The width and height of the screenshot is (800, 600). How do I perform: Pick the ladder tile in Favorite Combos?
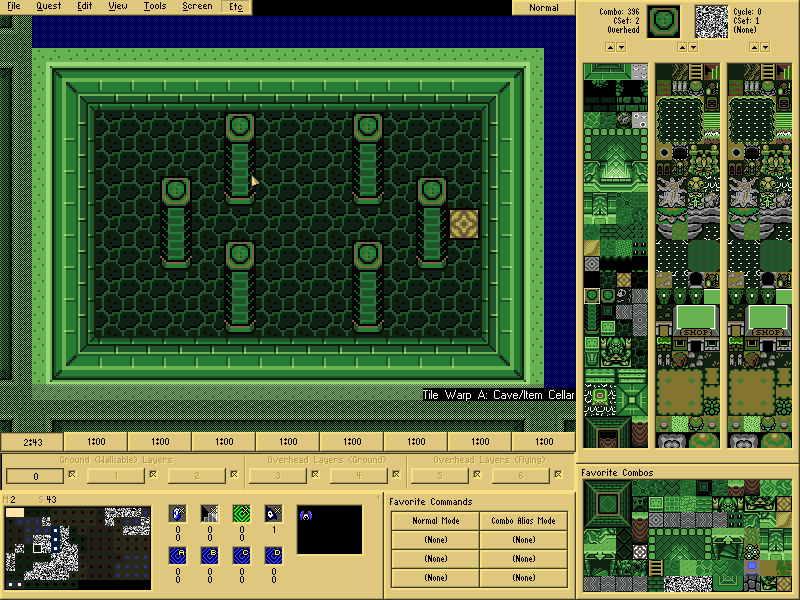(x=657, y=567)
